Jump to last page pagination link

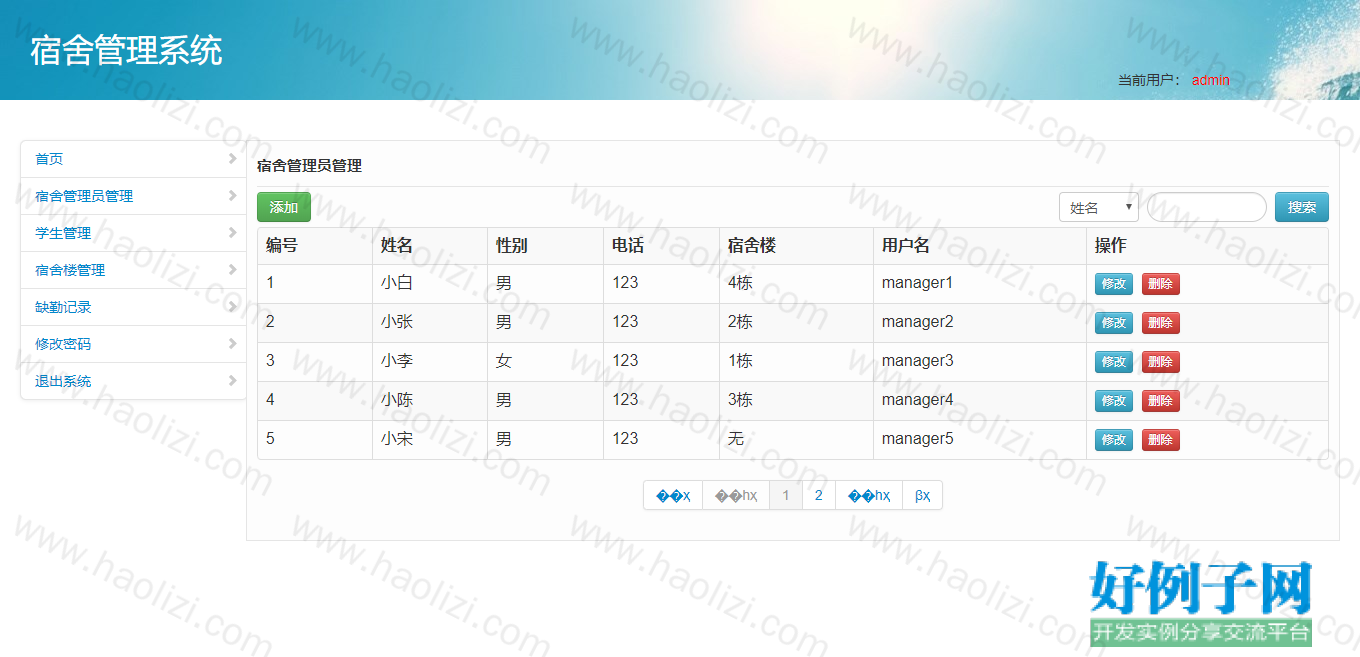[x=923, y=496]
